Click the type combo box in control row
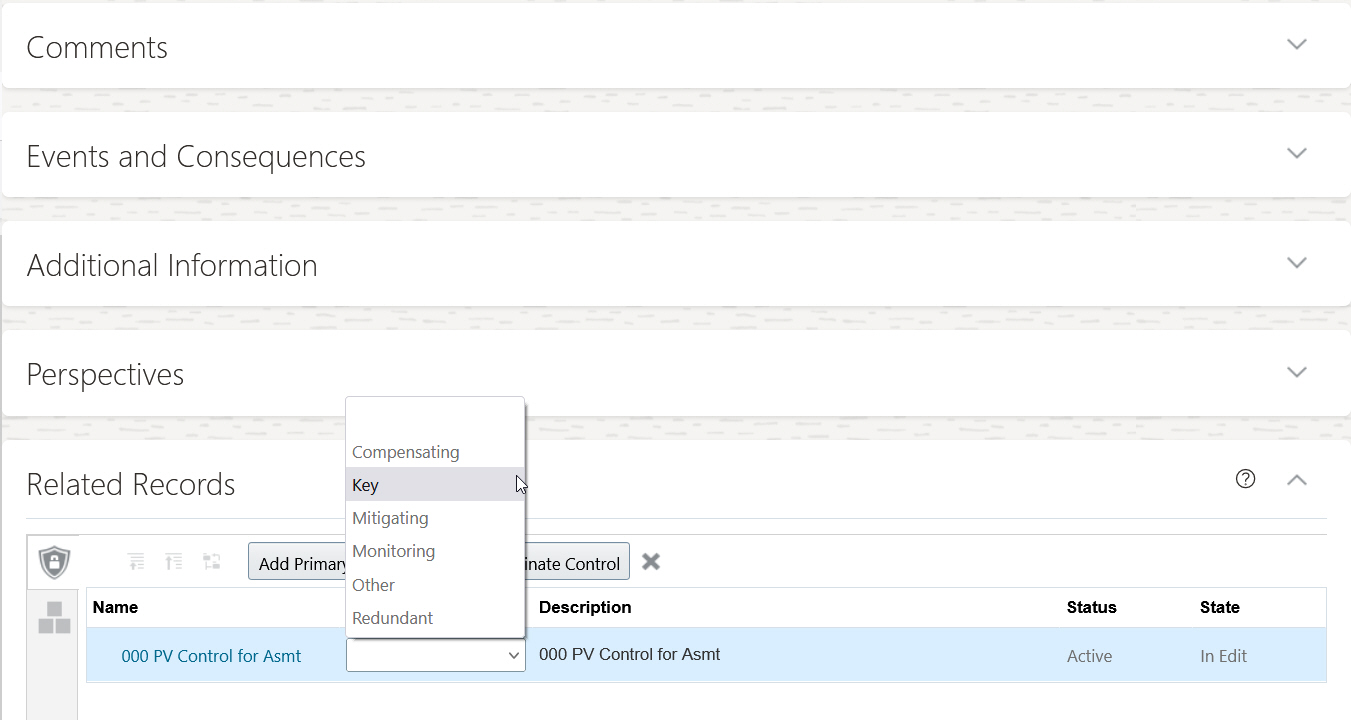Image resolution: width=1351 pixels, height=720 pixels. (435, 656)
